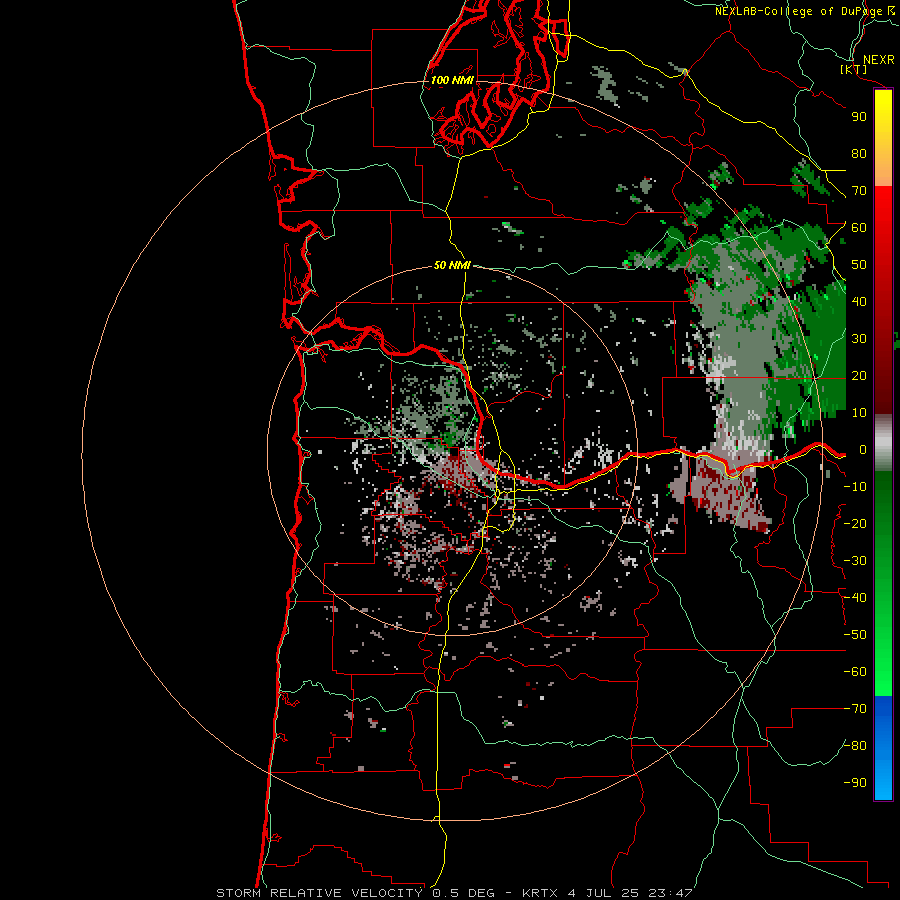Click the -90 value on the velocity scale
Screen dimensions: 900x900
[x=855, y=783]
